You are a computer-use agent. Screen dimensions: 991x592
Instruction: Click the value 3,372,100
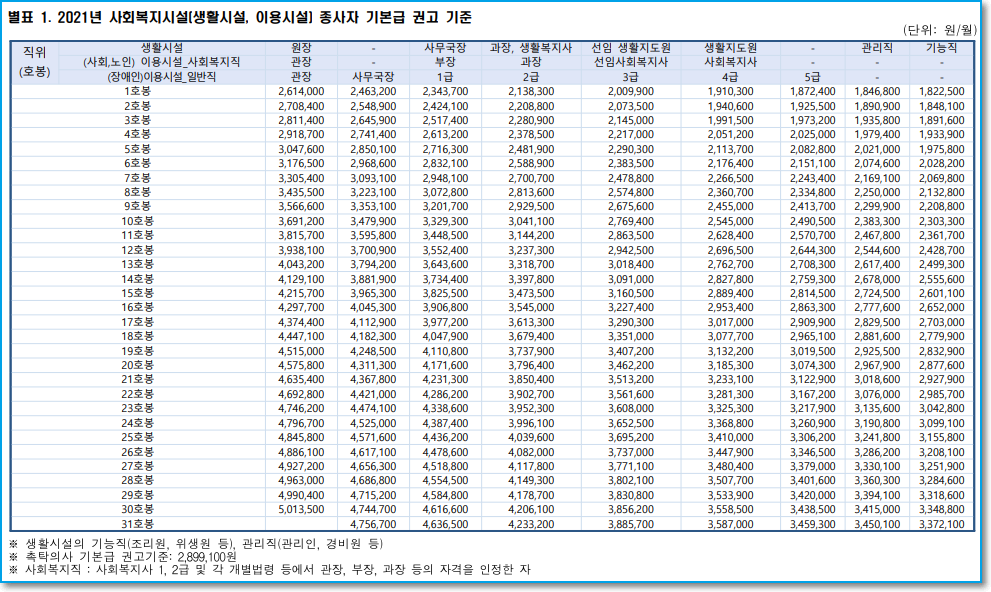click(x=942, y=524)
